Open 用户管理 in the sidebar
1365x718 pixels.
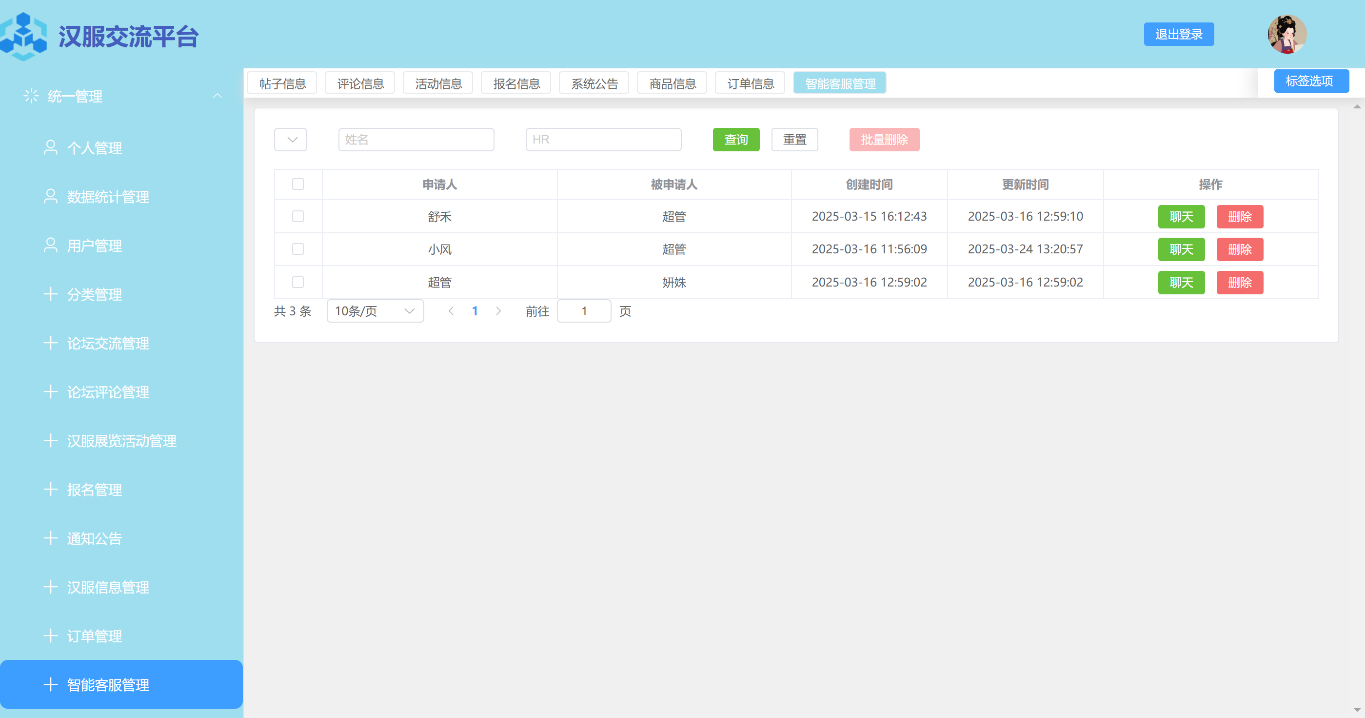[x=121, y=246]
